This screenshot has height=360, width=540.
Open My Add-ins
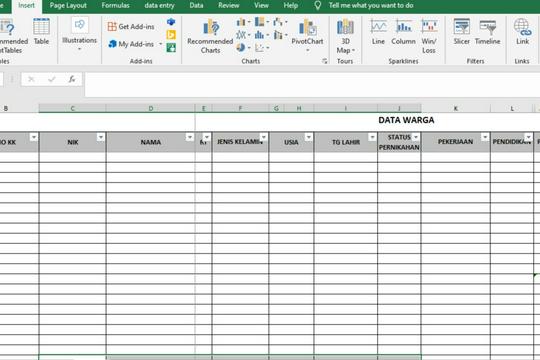click(131, 44)
